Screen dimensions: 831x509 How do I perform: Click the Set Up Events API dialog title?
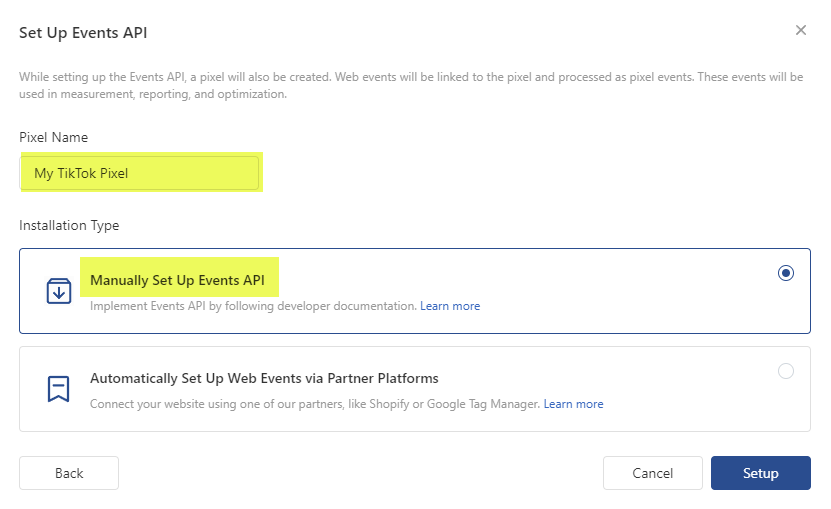click(x=83, y=33)
